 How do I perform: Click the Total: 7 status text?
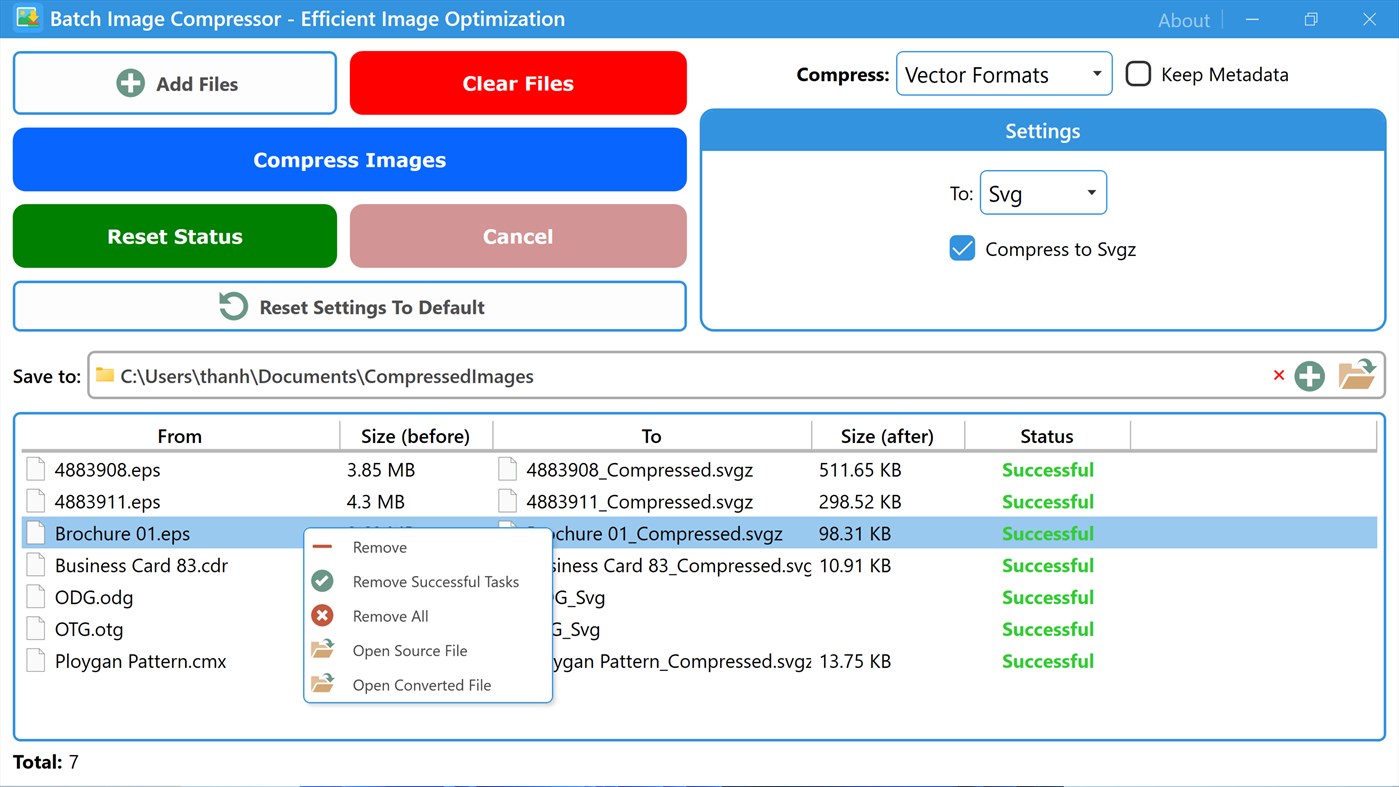point(46,762)
